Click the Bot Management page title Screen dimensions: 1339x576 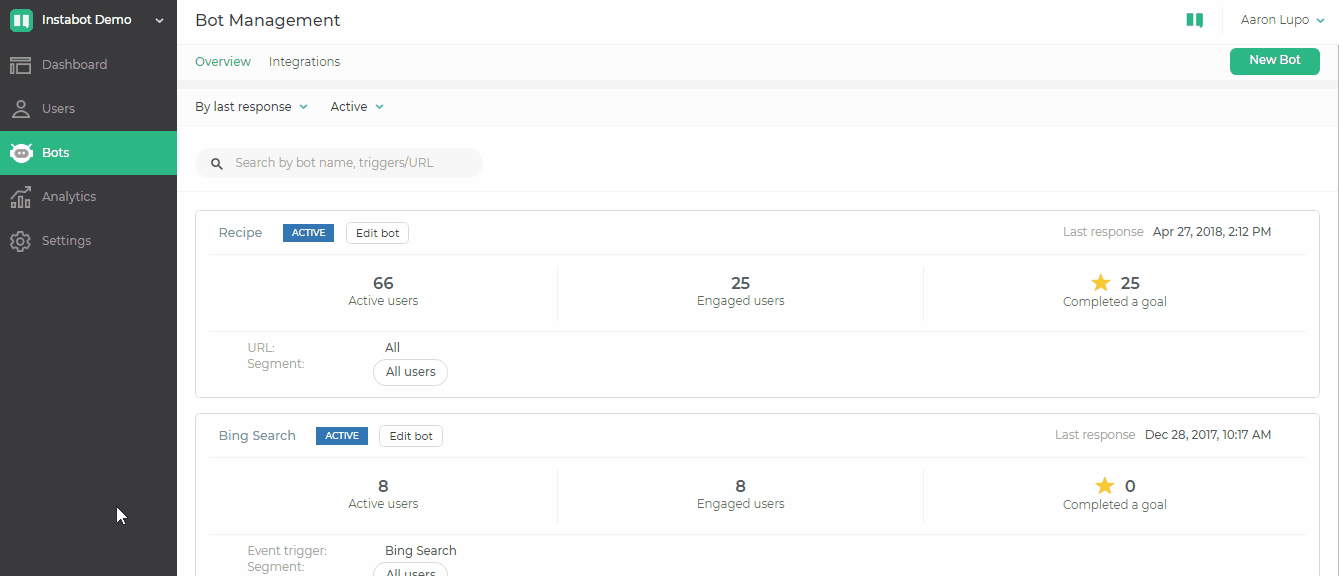coord(268,20)
